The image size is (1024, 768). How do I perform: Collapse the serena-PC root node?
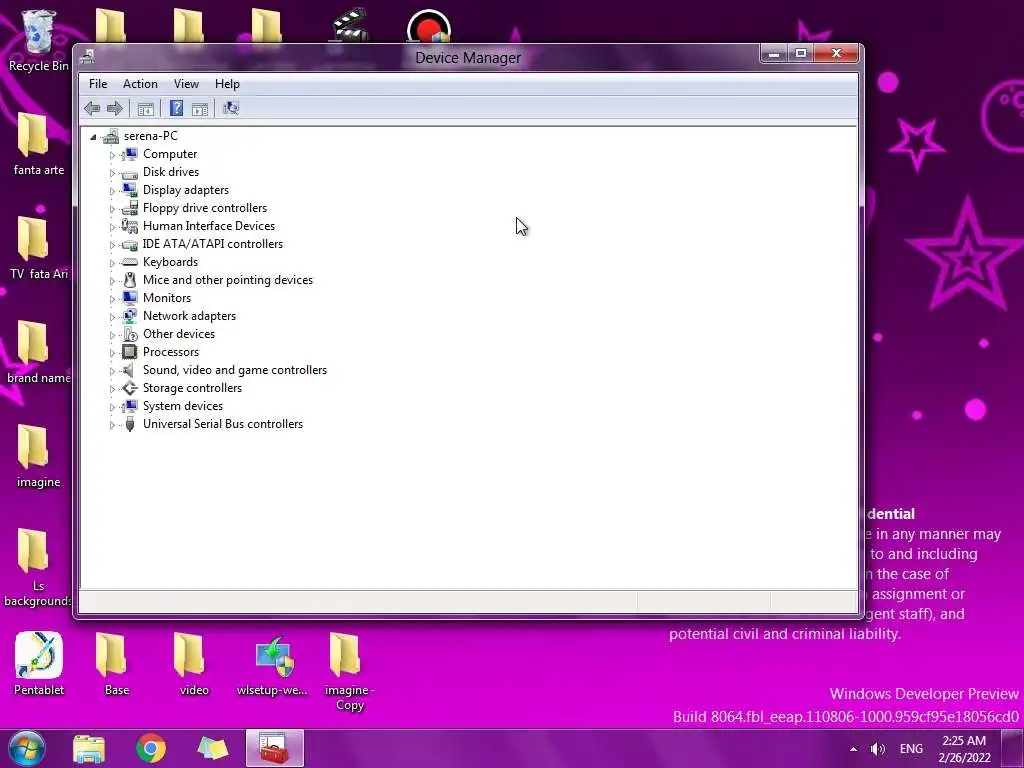point(93,136)
